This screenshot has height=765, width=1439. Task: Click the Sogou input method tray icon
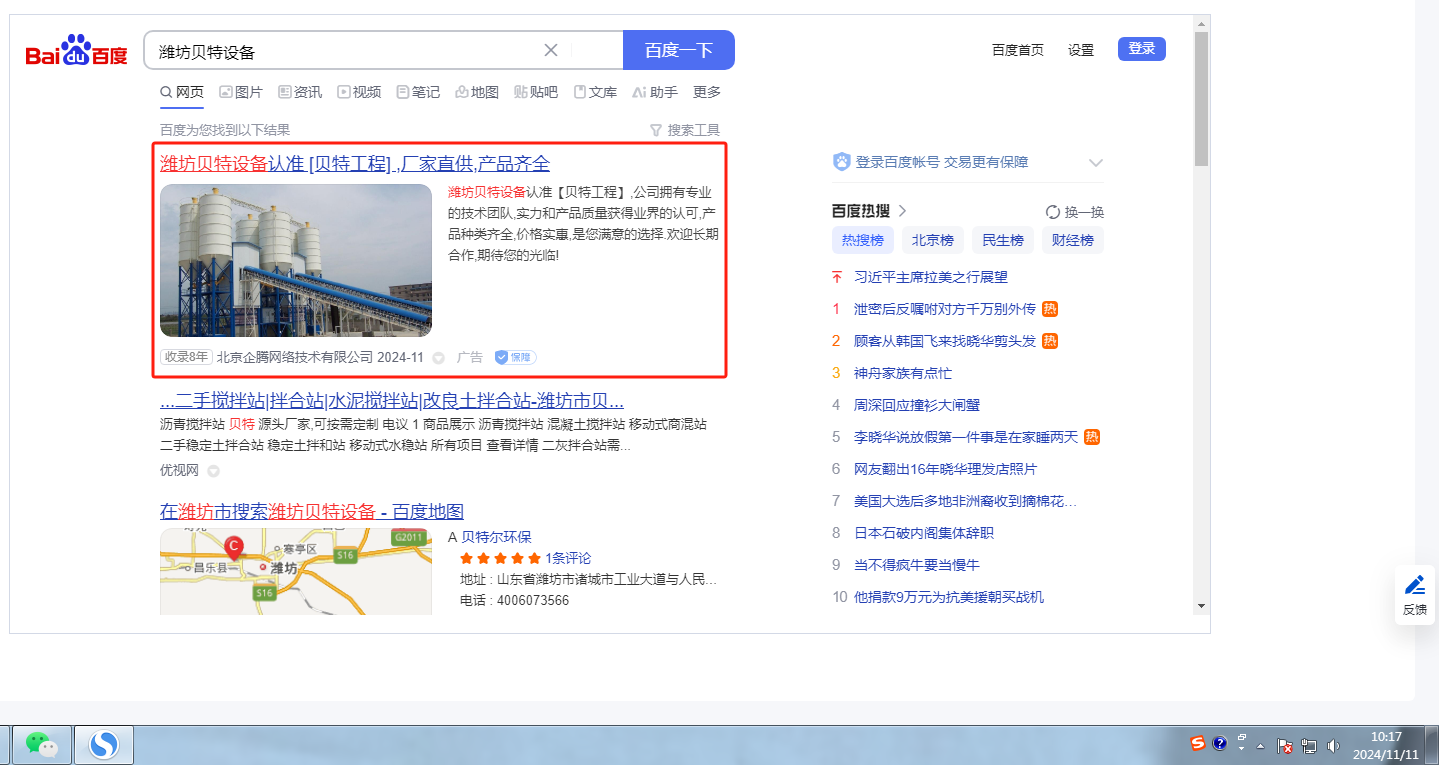click(x=1197, y=744)
